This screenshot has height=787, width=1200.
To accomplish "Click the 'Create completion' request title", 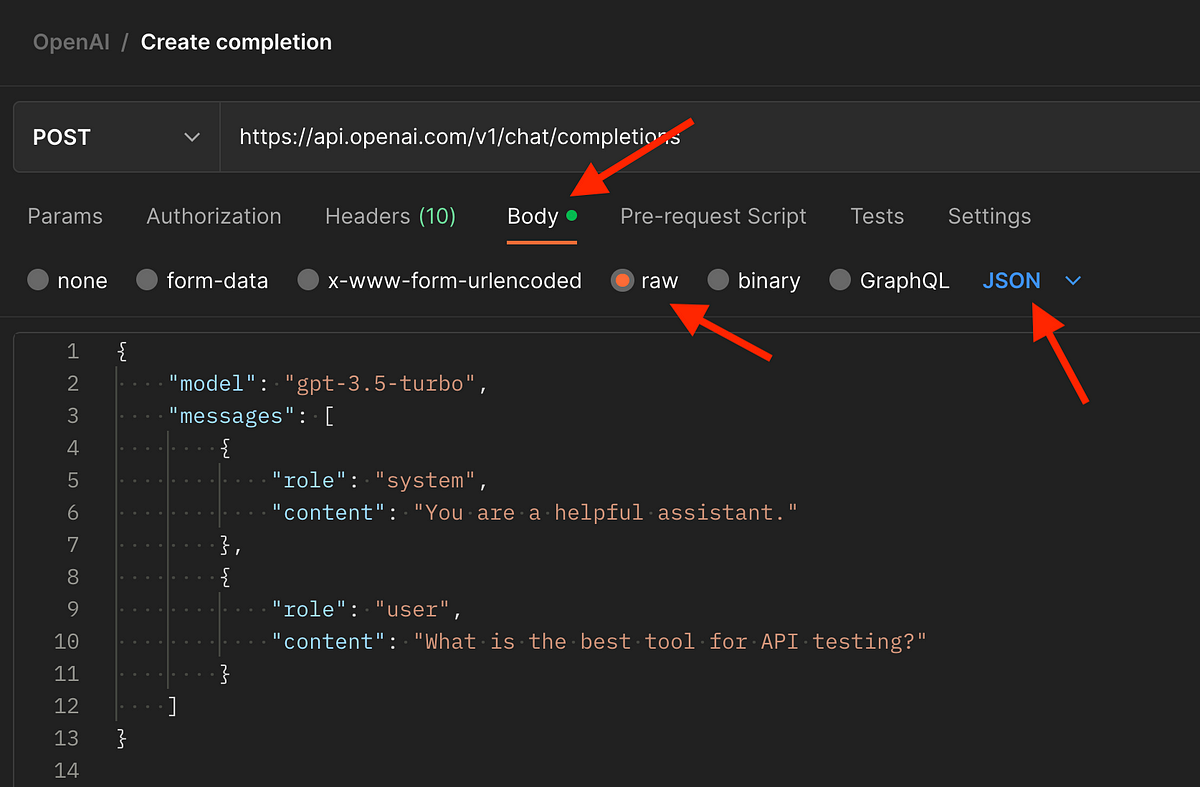I will pos(236,42).
